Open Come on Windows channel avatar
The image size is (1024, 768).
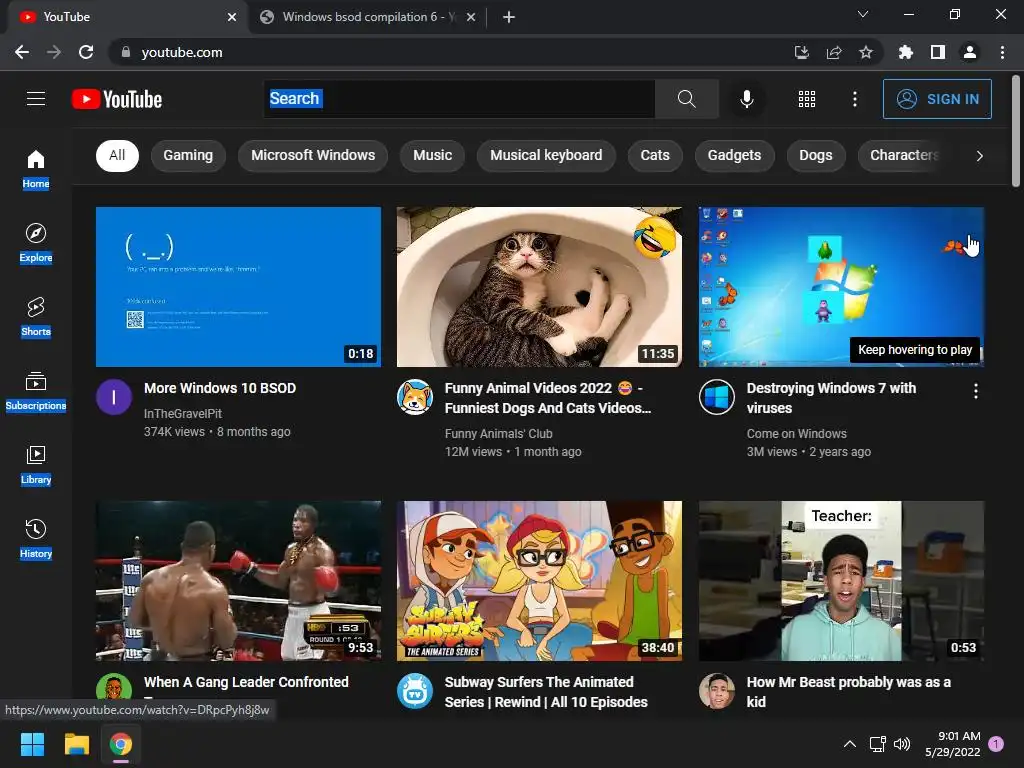(x=716, y=397)
